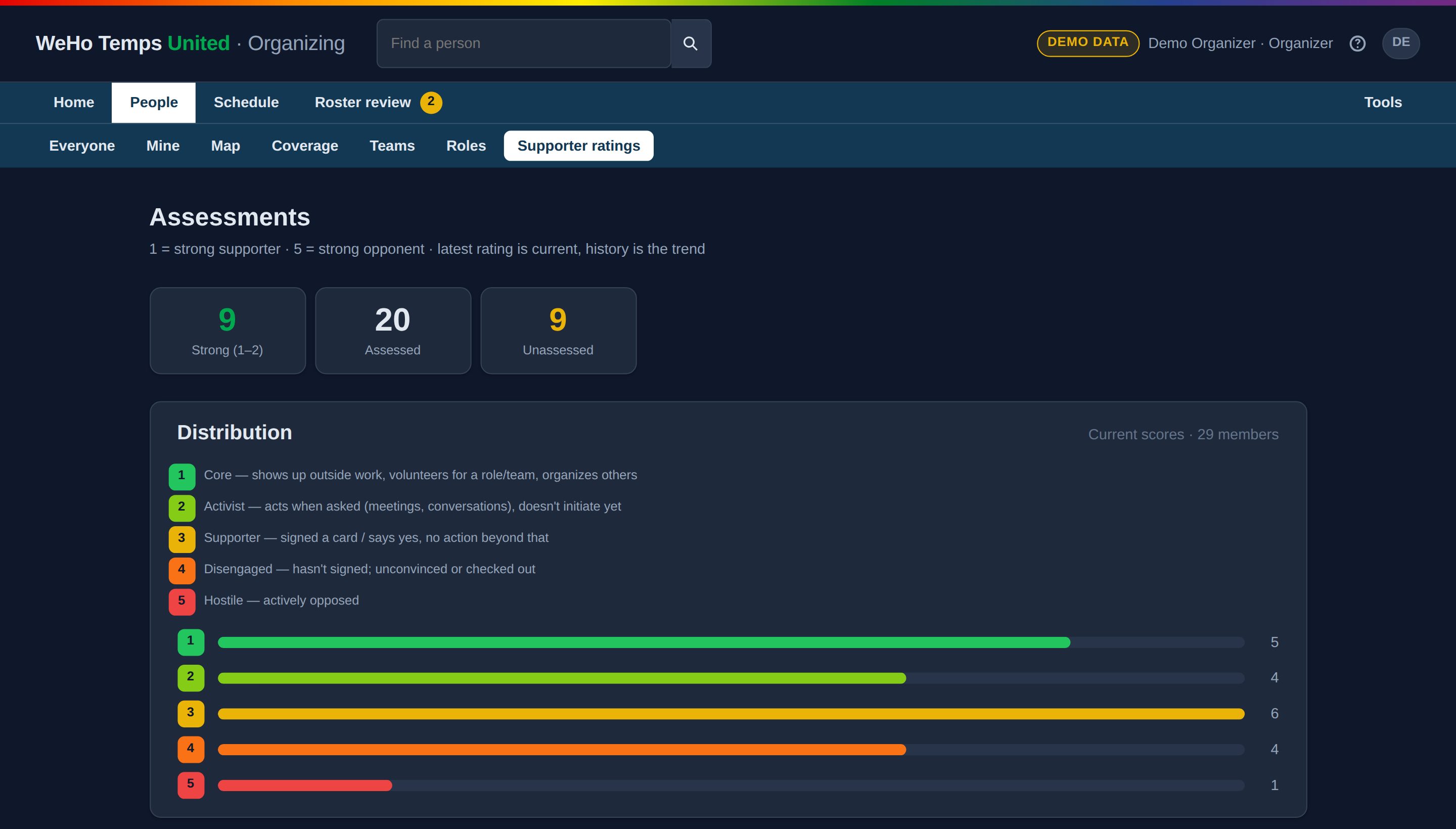
Task: Click legend badge 5 for Hostile
Action: tap(181, 602)
